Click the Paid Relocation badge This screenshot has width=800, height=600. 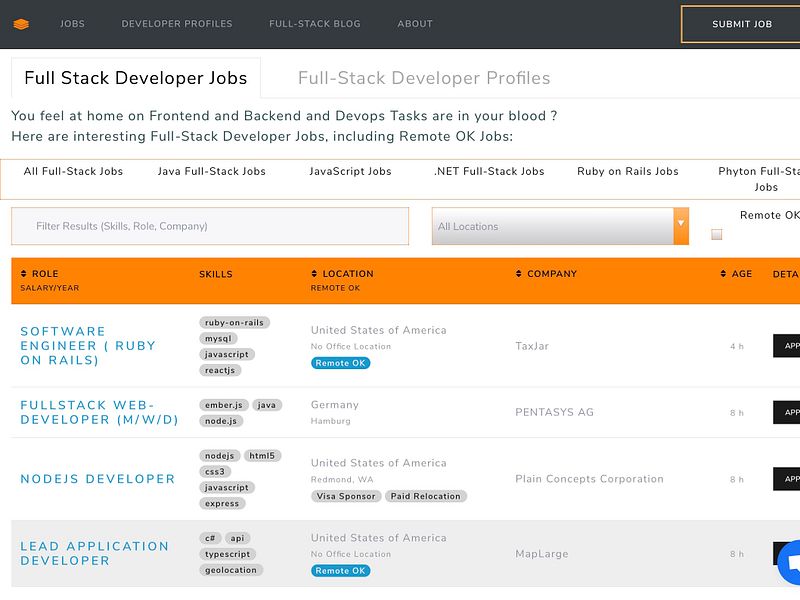point(425,495)
